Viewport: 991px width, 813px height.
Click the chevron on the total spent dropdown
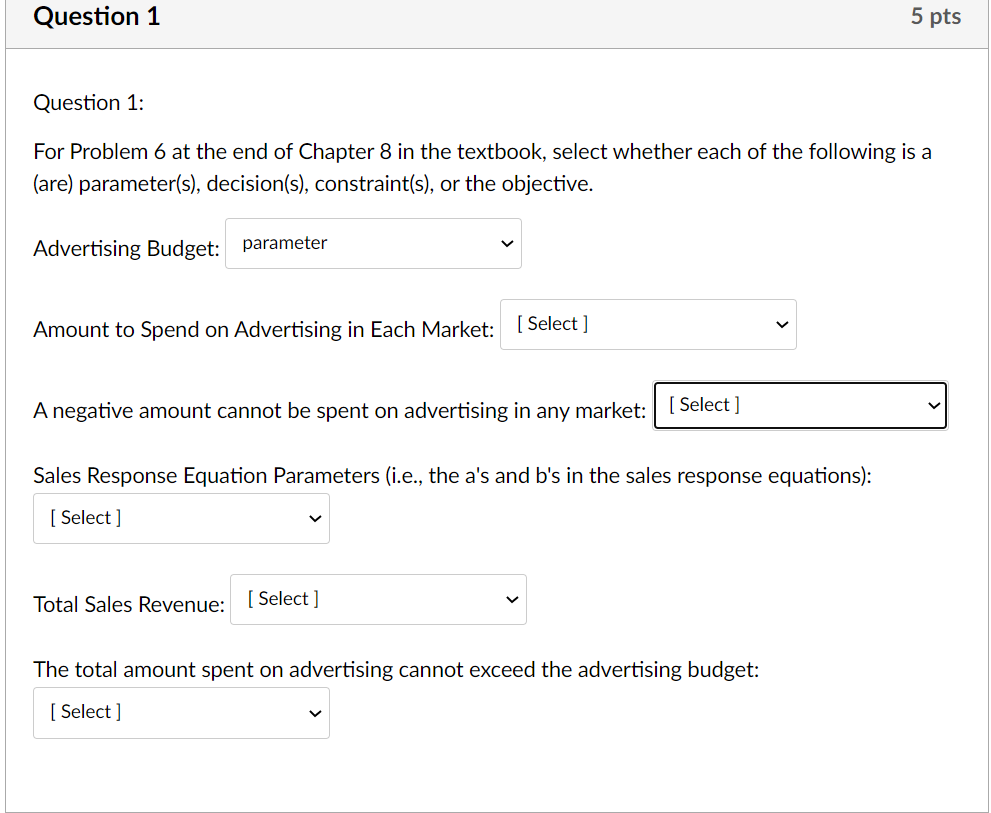(x=314, y=712)
